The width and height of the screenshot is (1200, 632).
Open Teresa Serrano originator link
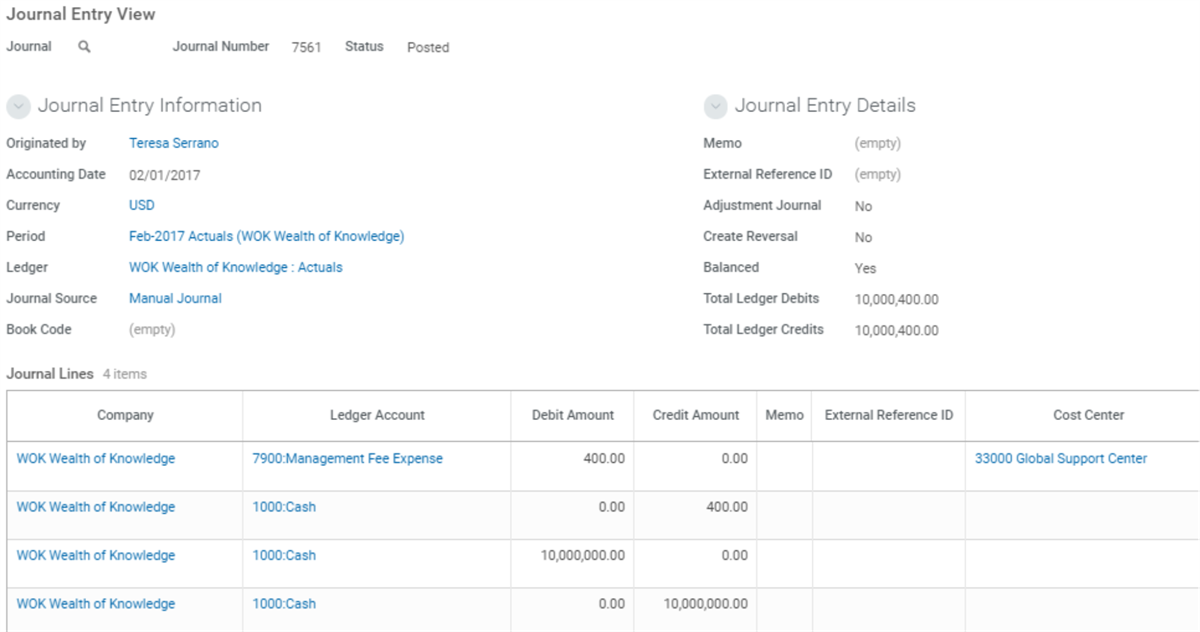(x=174, y=143)
